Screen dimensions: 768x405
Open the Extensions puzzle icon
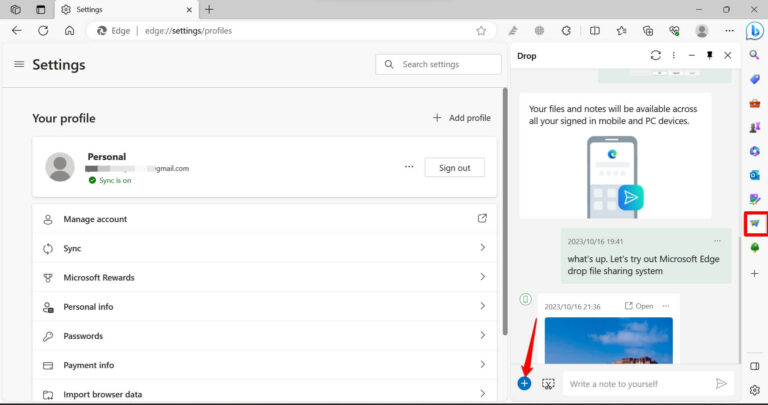coord(566,31)
